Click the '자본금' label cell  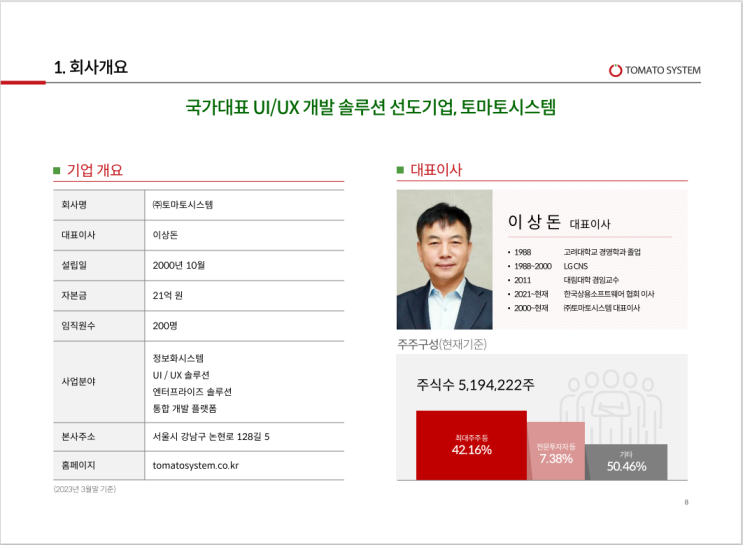coord(99,296)
